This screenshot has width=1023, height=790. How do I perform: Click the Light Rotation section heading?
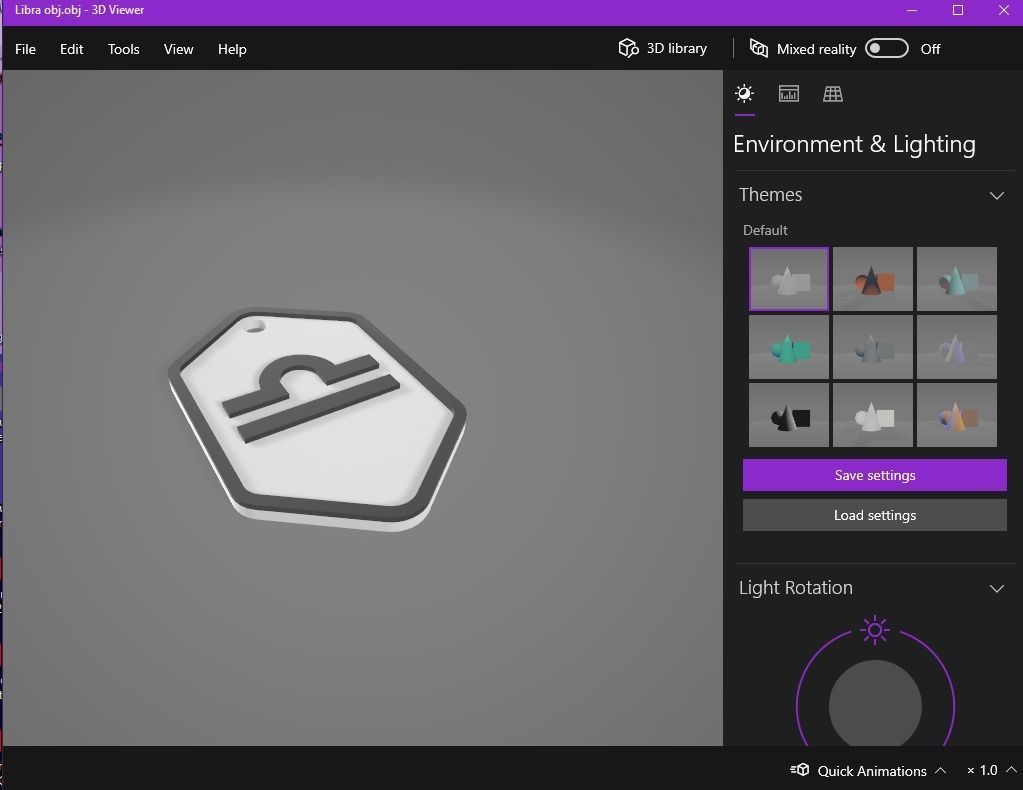coord(795,588)
